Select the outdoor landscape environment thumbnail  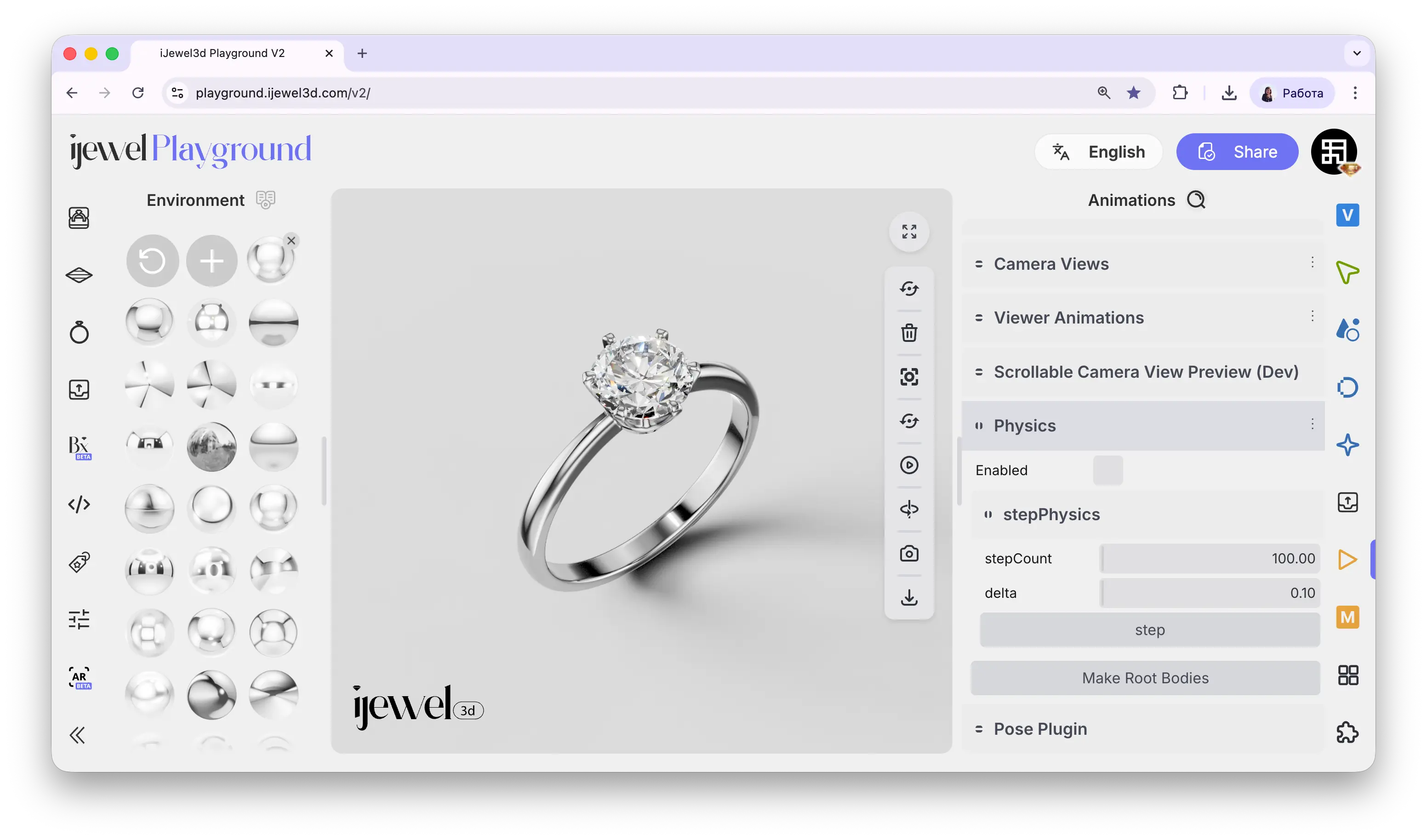(x=212, y=447)
